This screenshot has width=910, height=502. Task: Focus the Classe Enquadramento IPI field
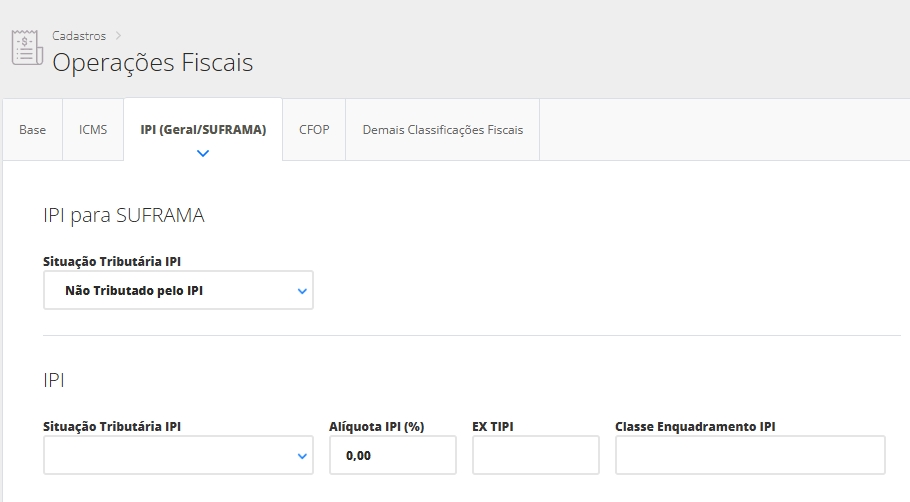(x=749, y=456)
